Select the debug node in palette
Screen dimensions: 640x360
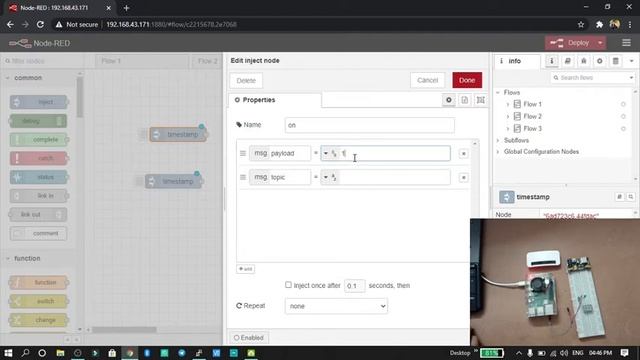click(x=38, y=121)
